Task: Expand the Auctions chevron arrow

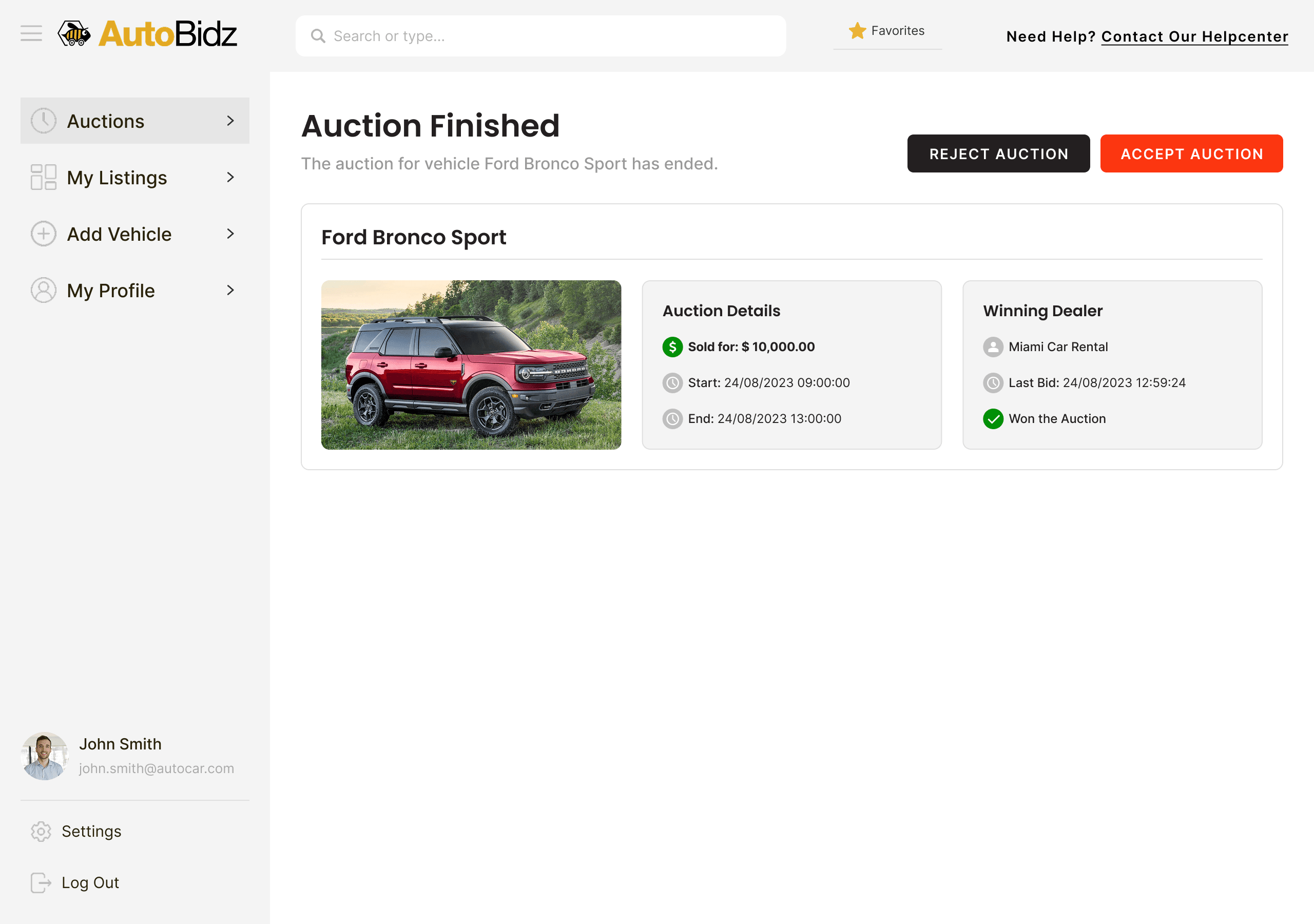Action: pyautogui.click(x=230, y=121)
